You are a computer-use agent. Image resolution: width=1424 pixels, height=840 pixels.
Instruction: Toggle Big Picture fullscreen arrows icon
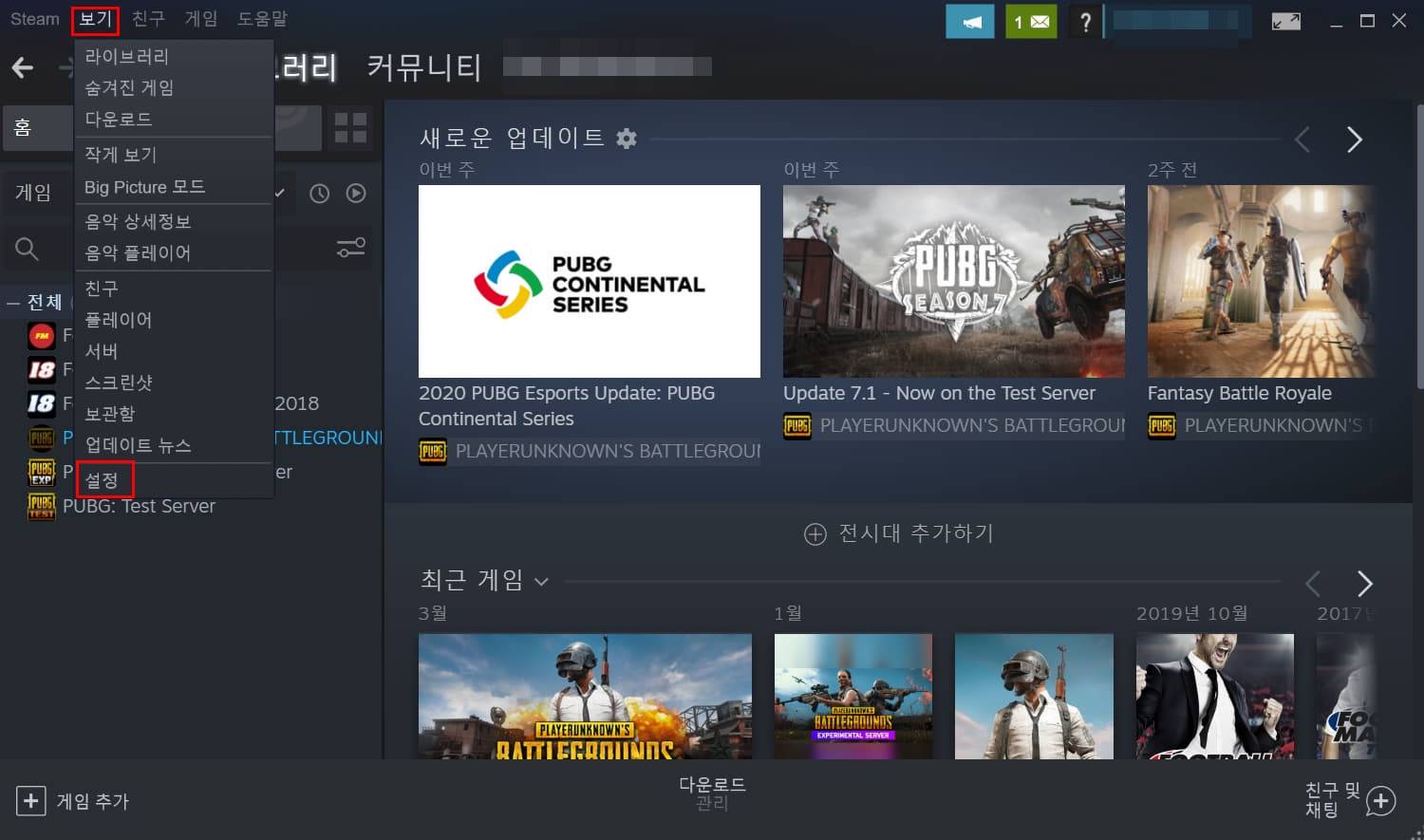pyautogui.click(x=1285, y=21)
